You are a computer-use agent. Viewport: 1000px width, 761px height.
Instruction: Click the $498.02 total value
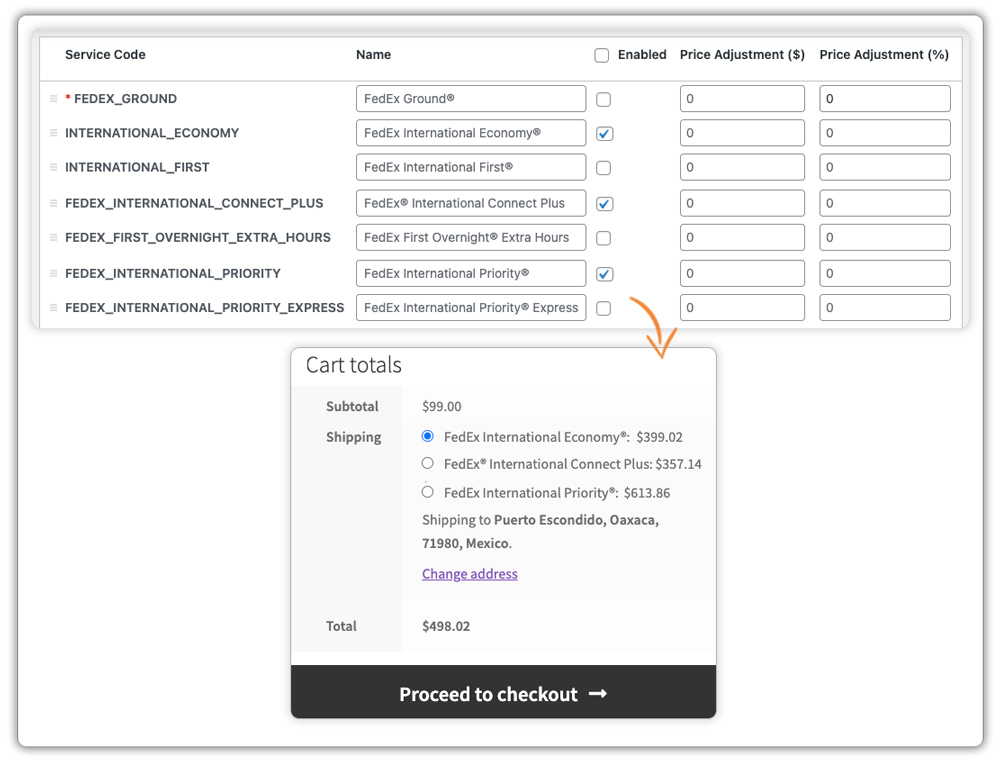click(446, 626)
